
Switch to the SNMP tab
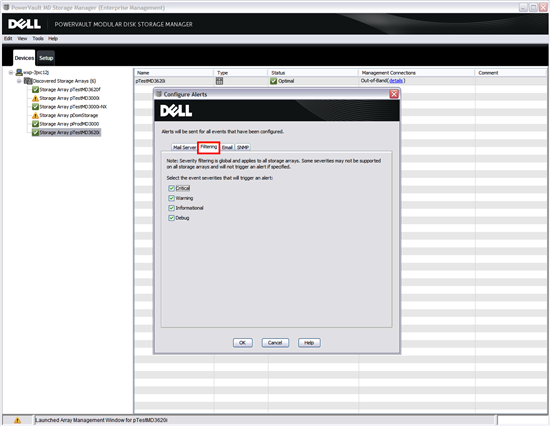click(243, 147)
